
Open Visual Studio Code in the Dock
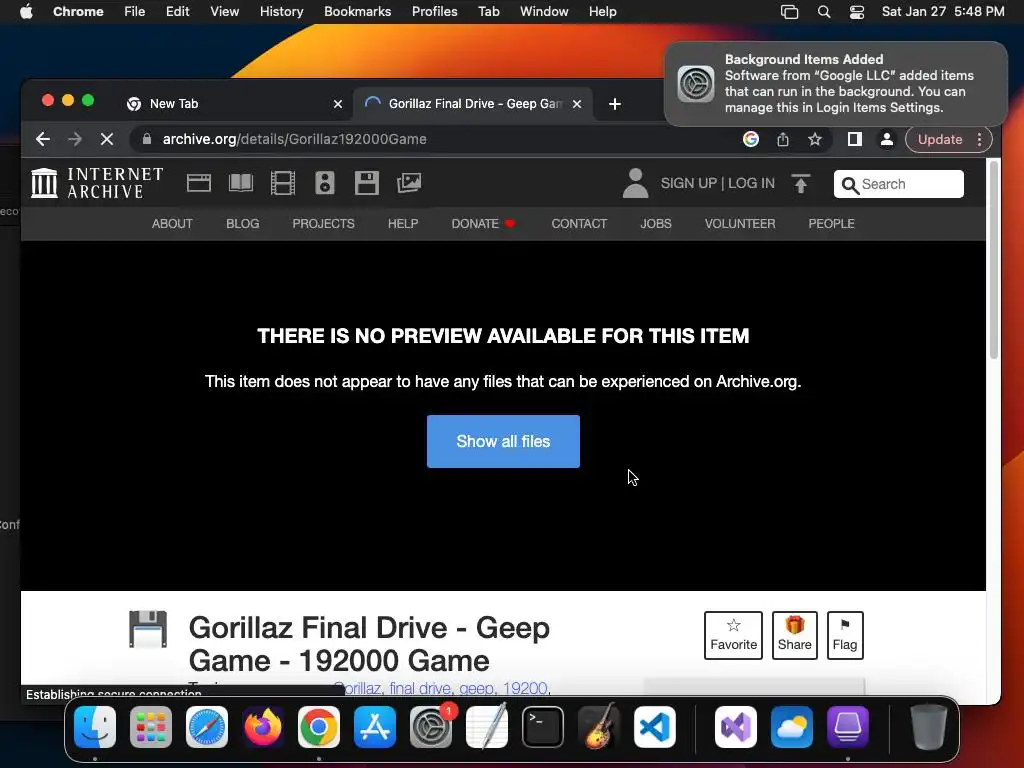tap(654, 727)
